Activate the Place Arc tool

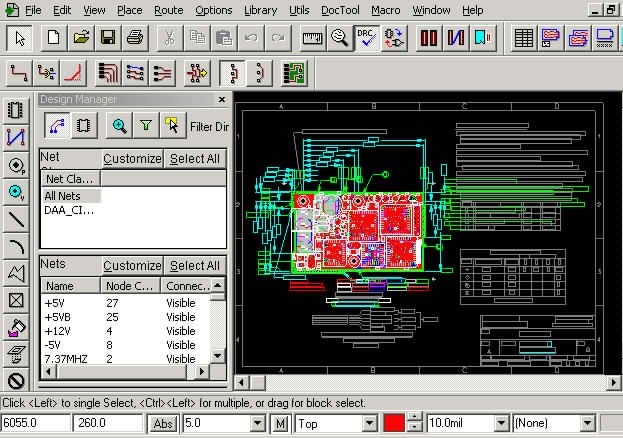(x=16, y=246)
